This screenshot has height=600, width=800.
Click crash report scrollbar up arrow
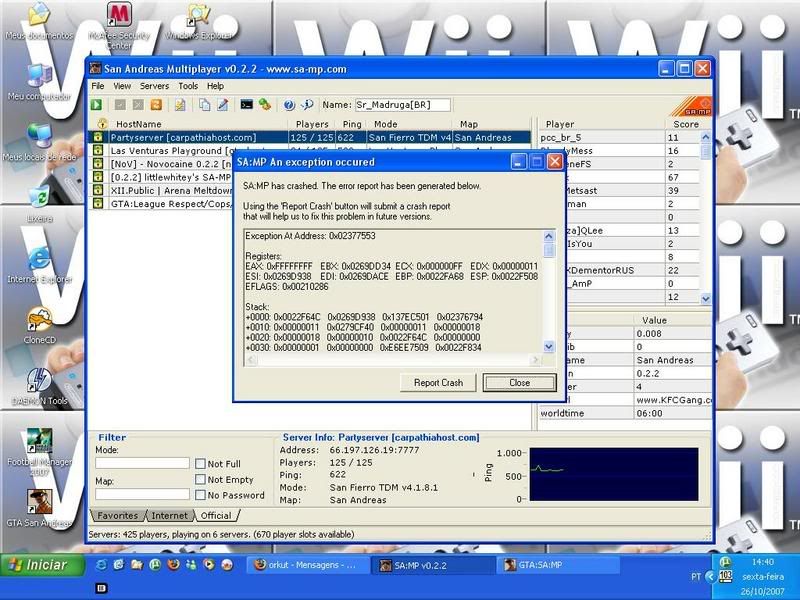(549, 236)
